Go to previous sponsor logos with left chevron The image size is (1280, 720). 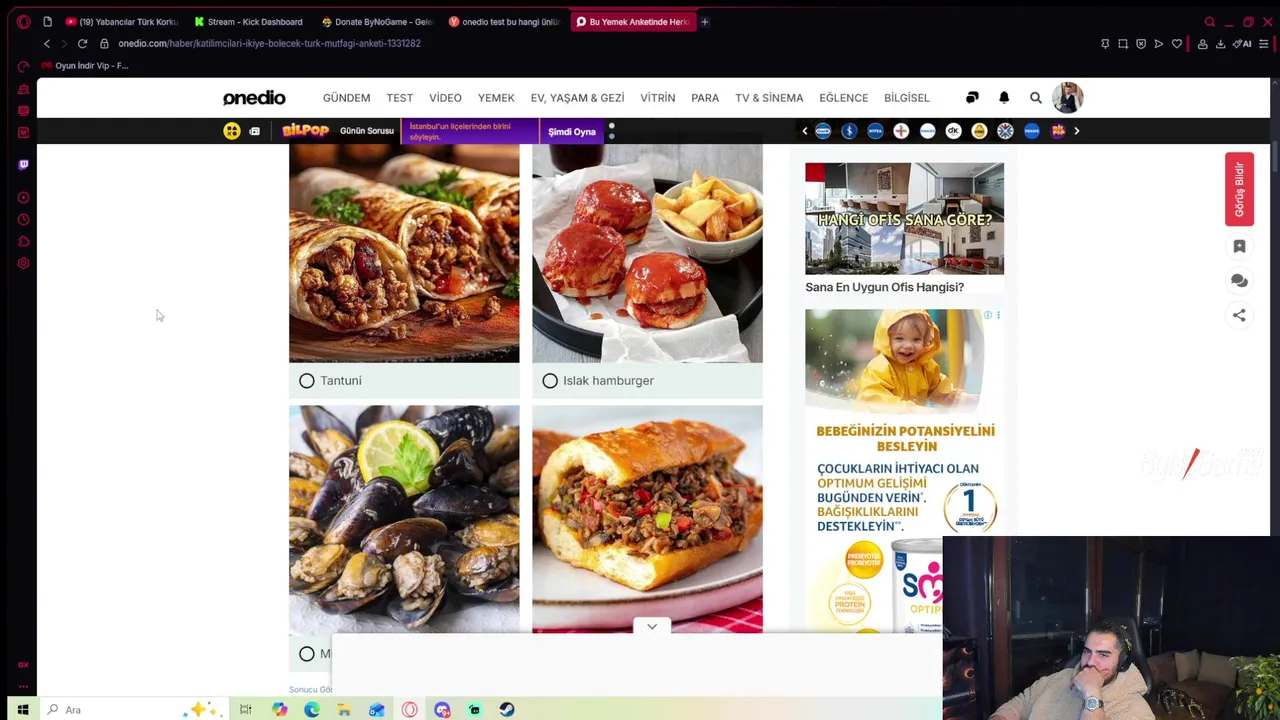point(804,131)
